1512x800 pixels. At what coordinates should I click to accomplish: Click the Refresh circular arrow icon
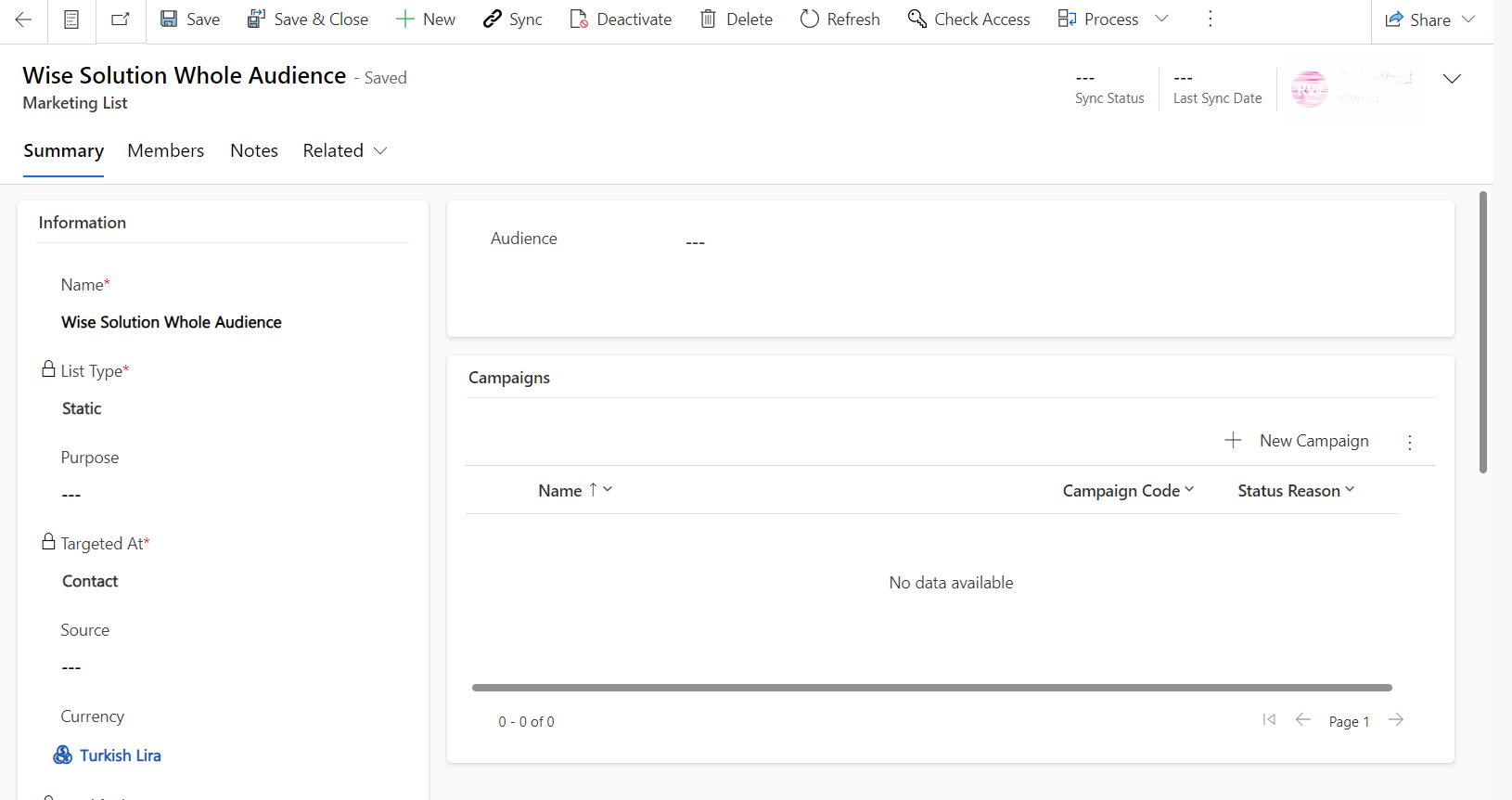tap(809, 19)
